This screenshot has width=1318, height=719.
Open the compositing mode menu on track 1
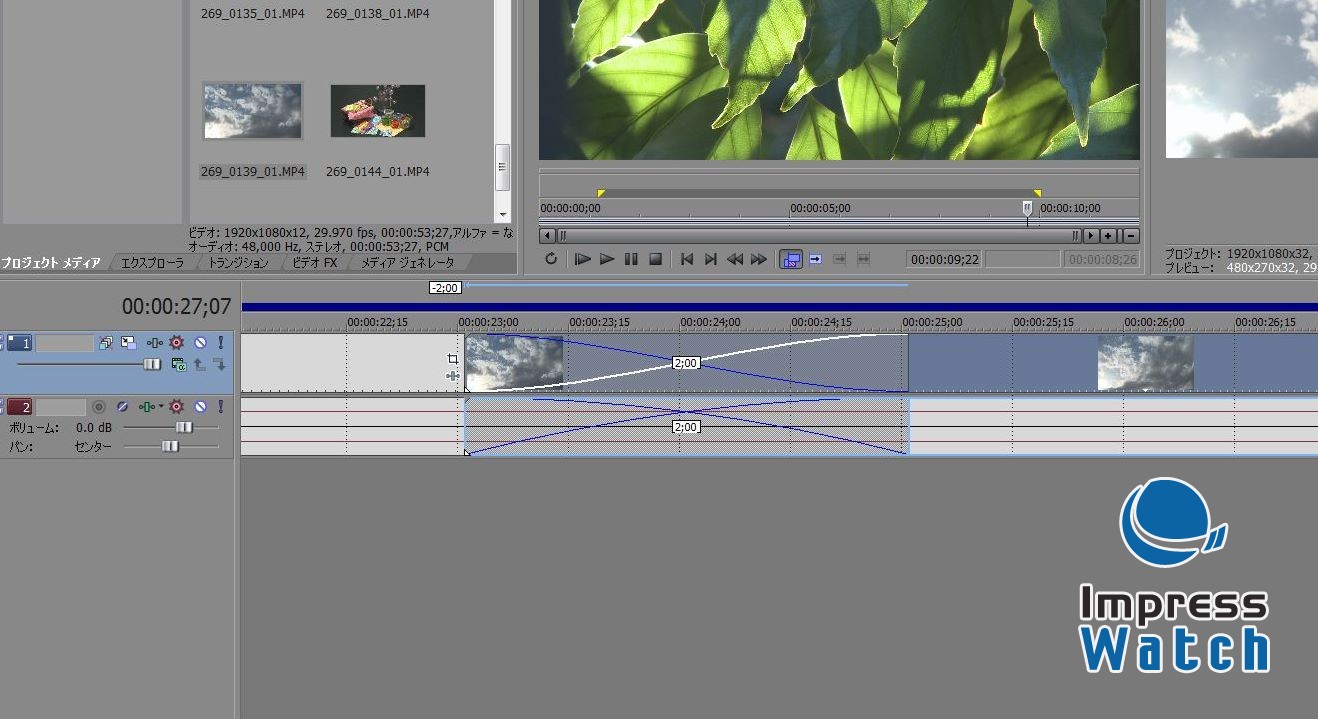tap(106, 342)
